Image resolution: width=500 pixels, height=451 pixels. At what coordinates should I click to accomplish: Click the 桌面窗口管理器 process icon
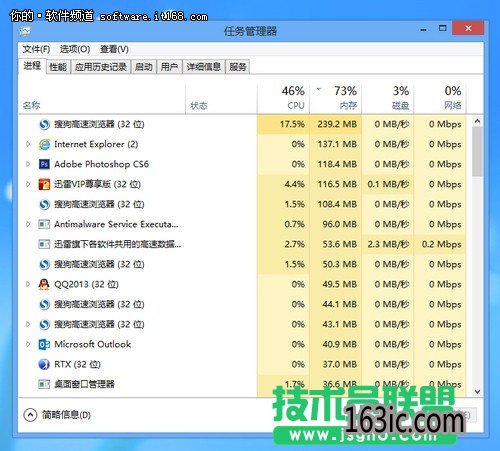click(x=44, y=384)
